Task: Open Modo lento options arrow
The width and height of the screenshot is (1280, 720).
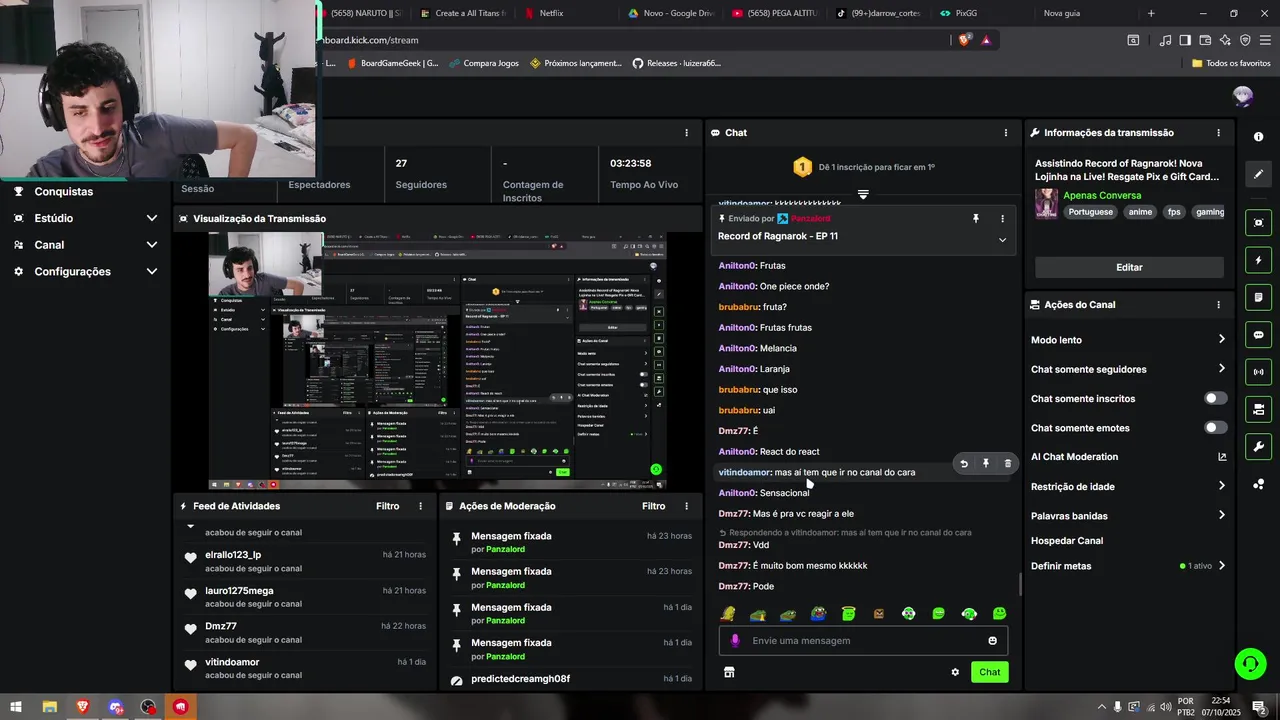Action: [1221, 340]
